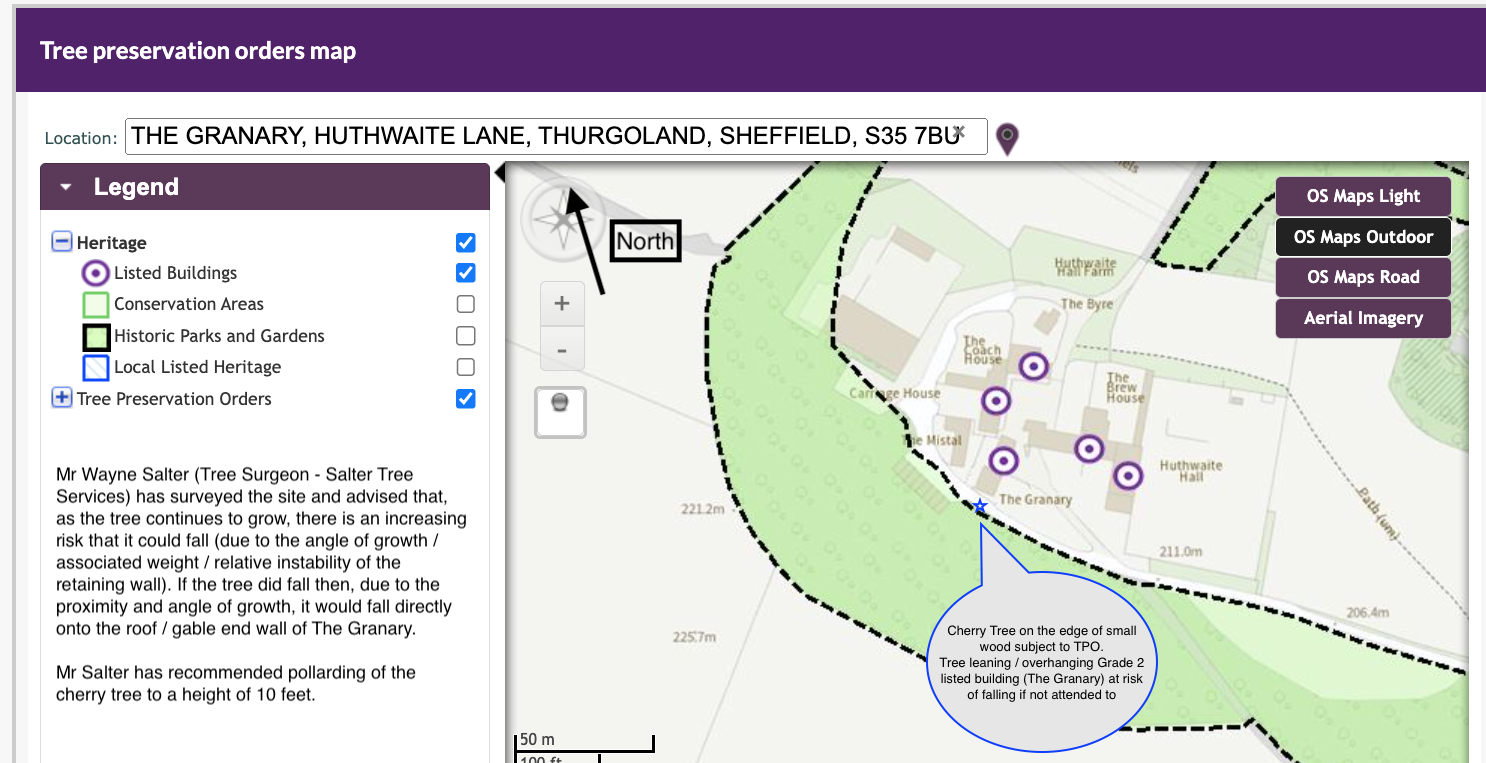Image resolution: width=1486 pixels, height=763 pixels.
Task: Click 'The Coach House' map label
Action: tap(982, 350)
